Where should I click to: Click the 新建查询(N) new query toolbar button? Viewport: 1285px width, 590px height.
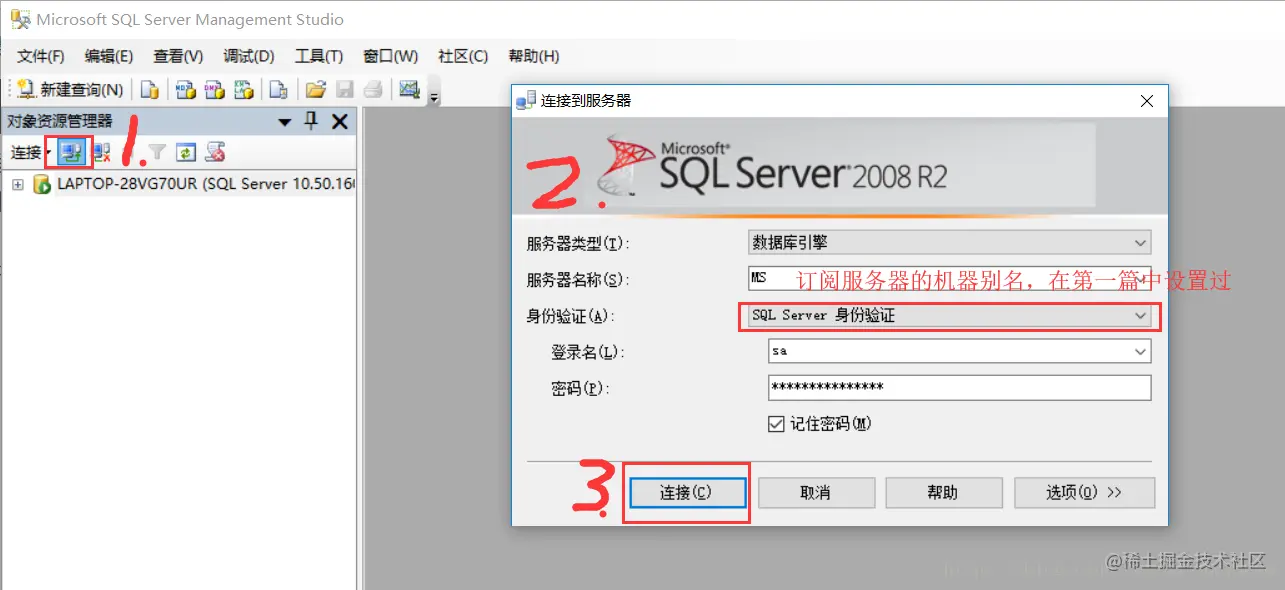tap(70, 90)
